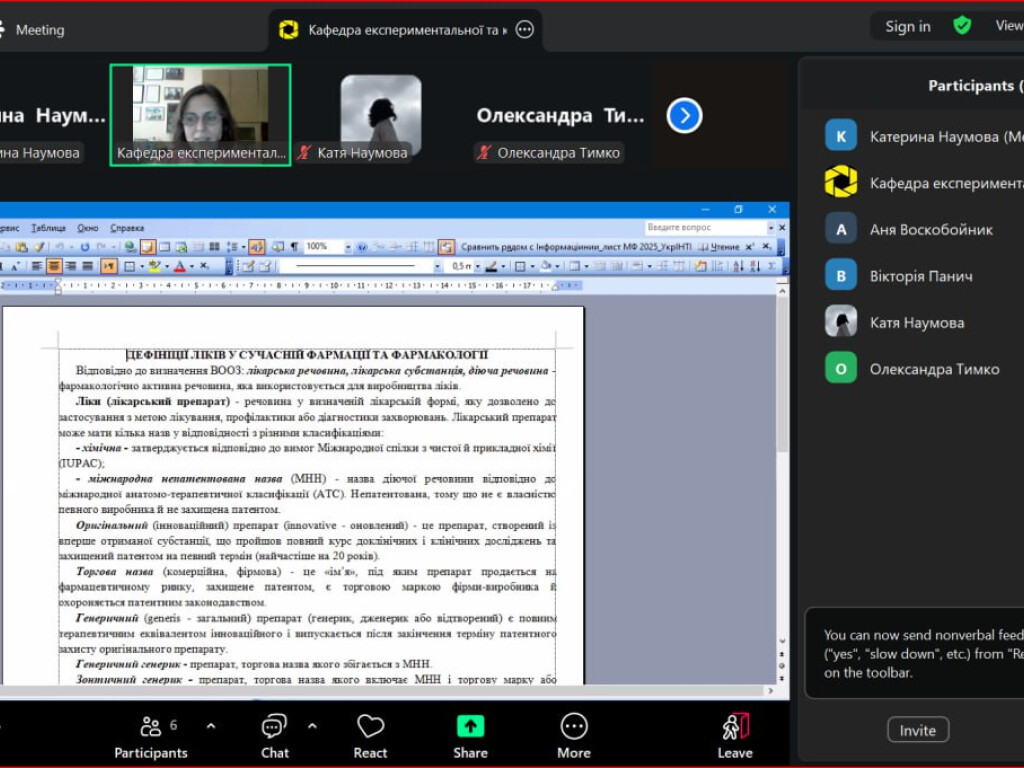Click the green encryption shield icon

tap(962, 26)
